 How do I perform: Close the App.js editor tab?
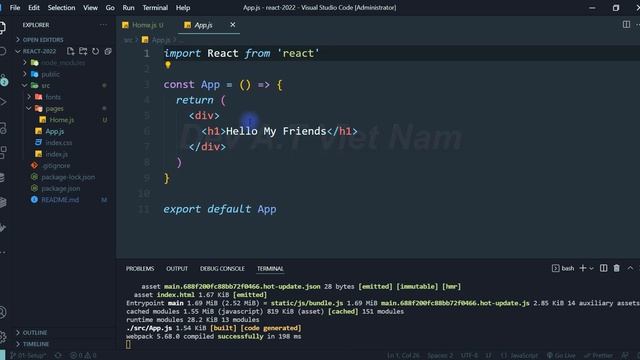tap(233, 24)
